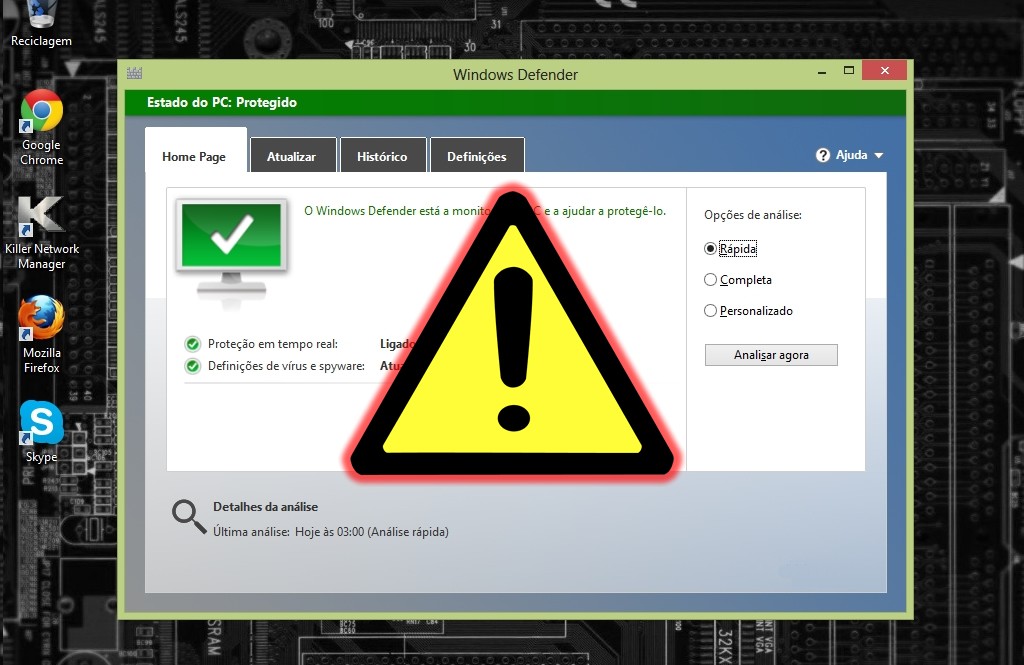
Task: Click the green check beside Definições de vírus
Action: point(193,366)
